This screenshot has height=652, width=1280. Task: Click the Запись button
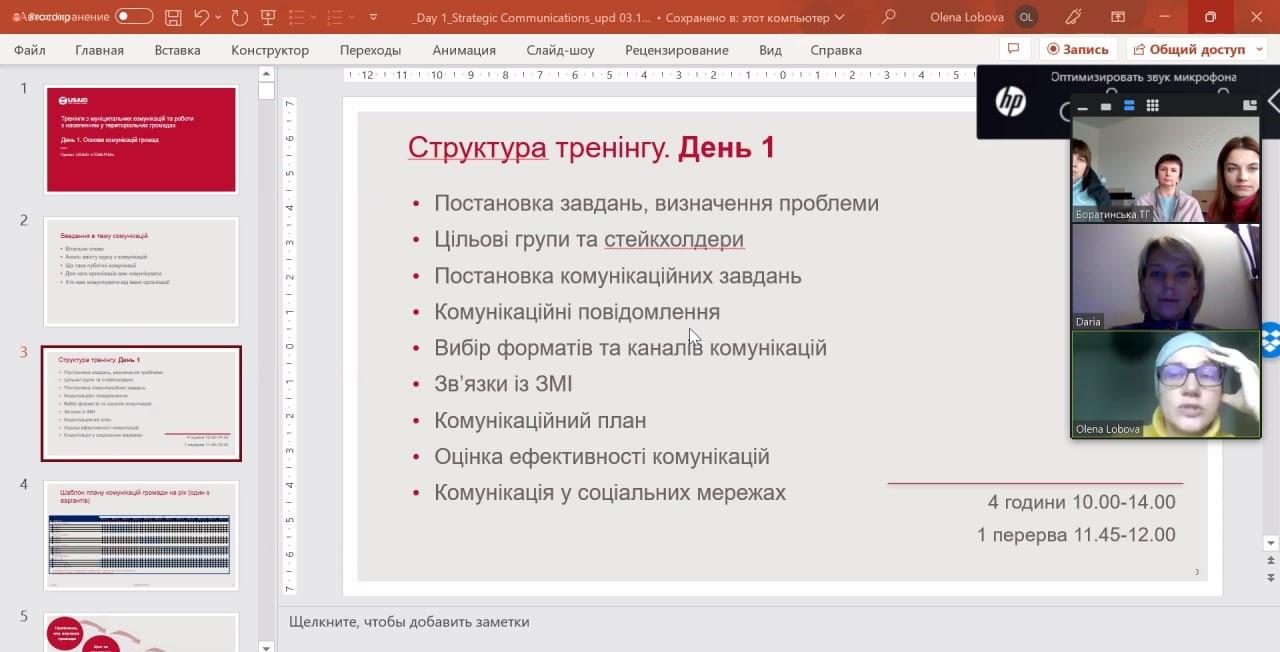point(1078,49)
